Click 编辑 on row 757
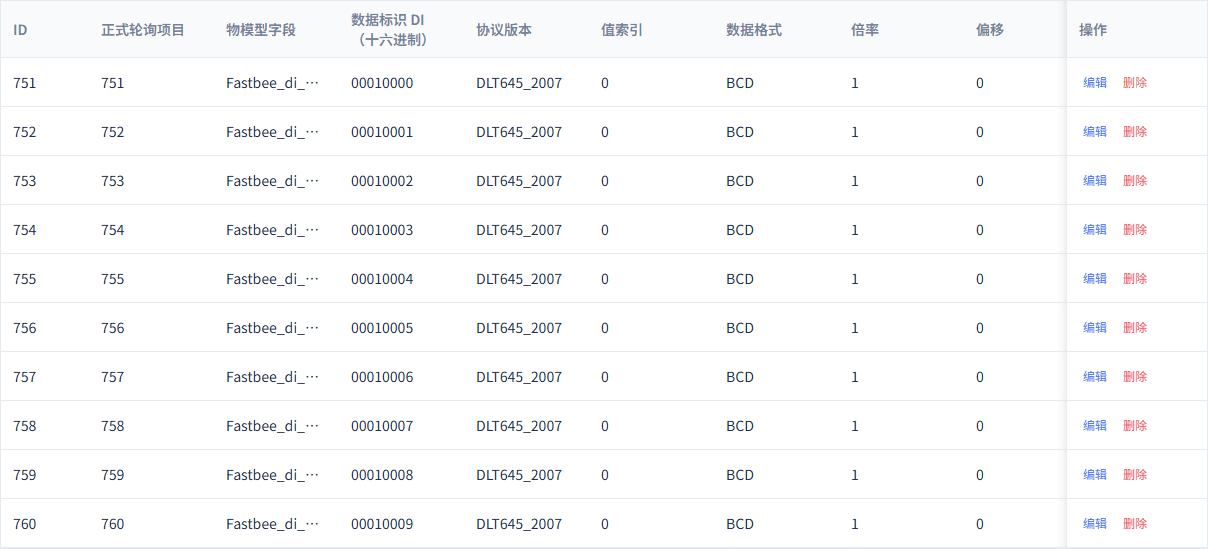Image resolution: width=1208 pixels, height=549 pixels. (x=1095, y=377)
